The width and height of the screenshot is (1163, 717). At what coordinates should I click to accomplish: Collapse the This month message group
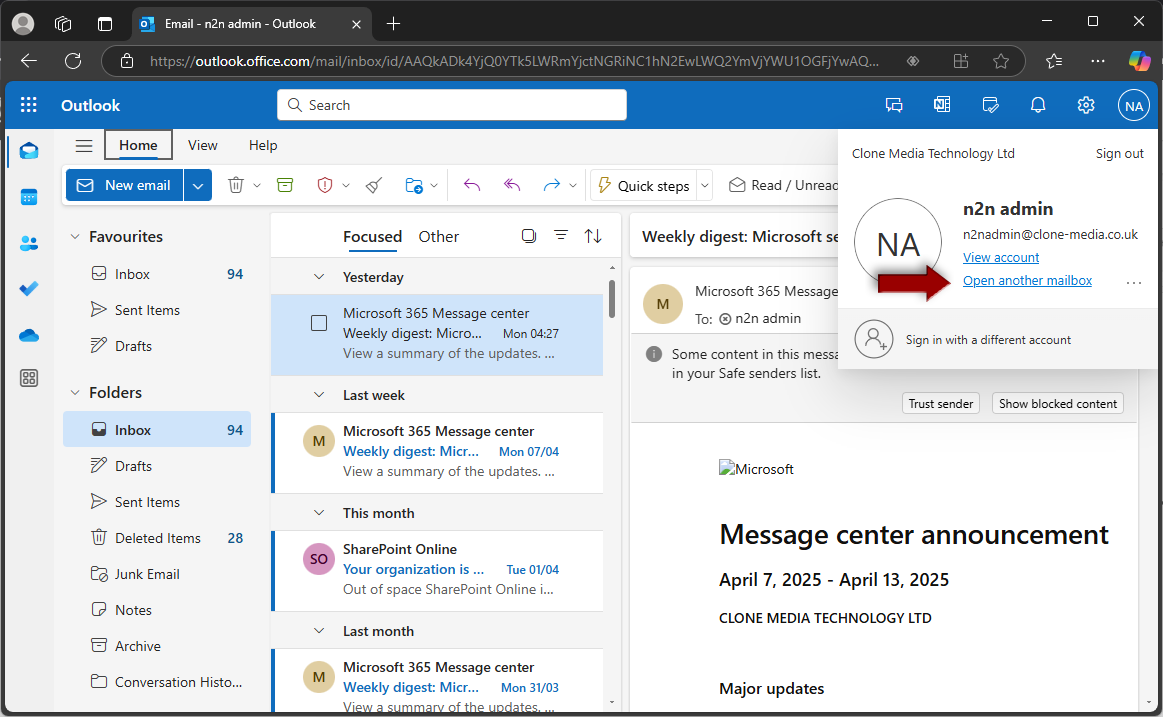coord(319,512)
